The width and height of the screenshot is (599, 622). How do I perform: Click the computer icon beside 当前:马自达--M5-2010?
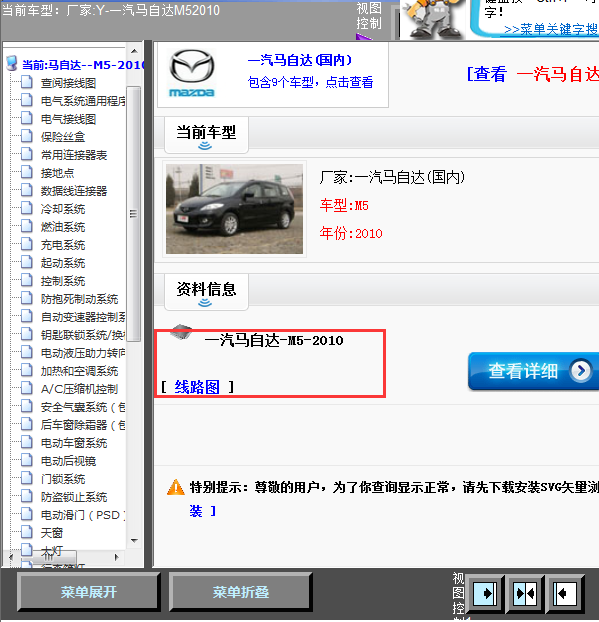pyautogui.click(x=12, y=63)
